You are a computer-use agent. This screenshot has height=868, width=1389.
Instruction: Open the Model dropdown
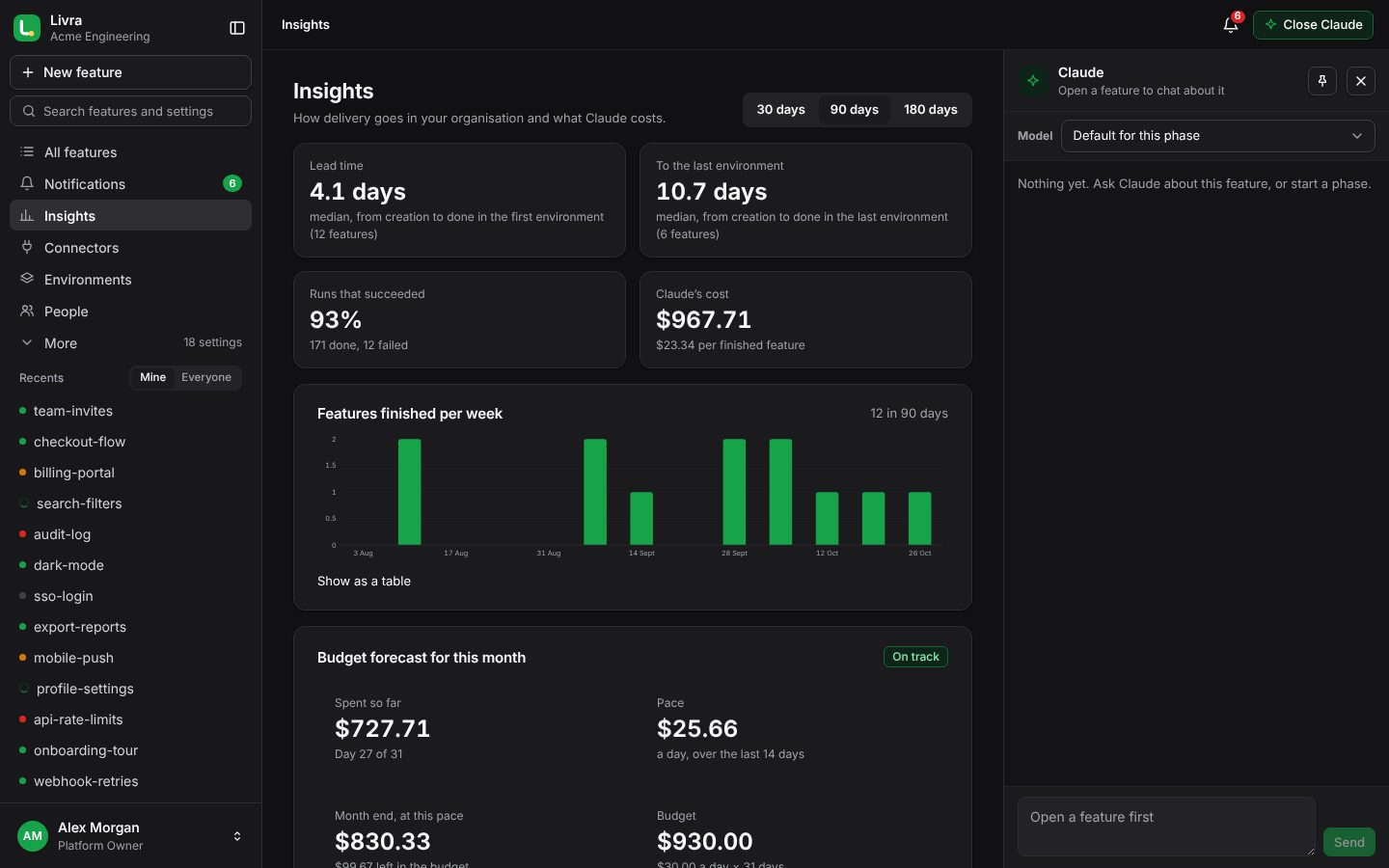coord(1217,136)
